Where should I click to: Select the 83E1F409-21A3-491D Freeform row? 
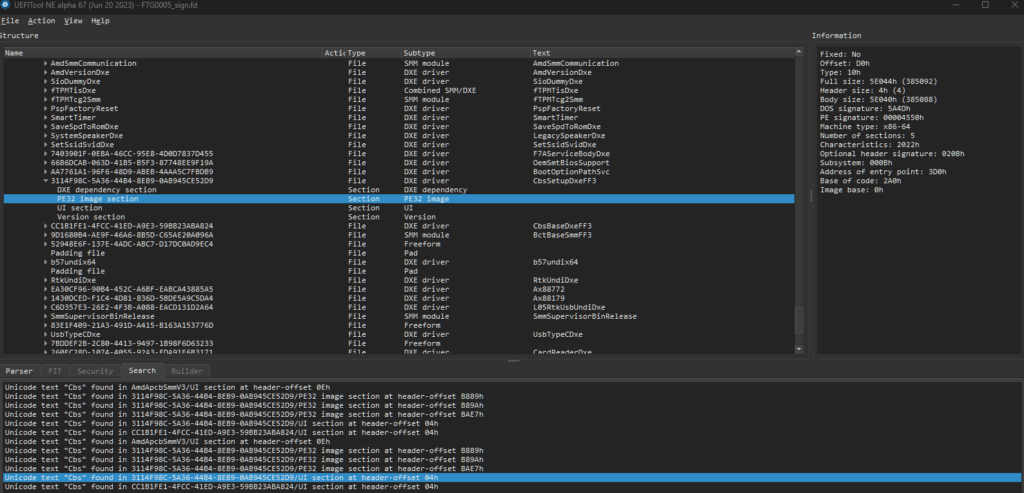coord(399,325)
